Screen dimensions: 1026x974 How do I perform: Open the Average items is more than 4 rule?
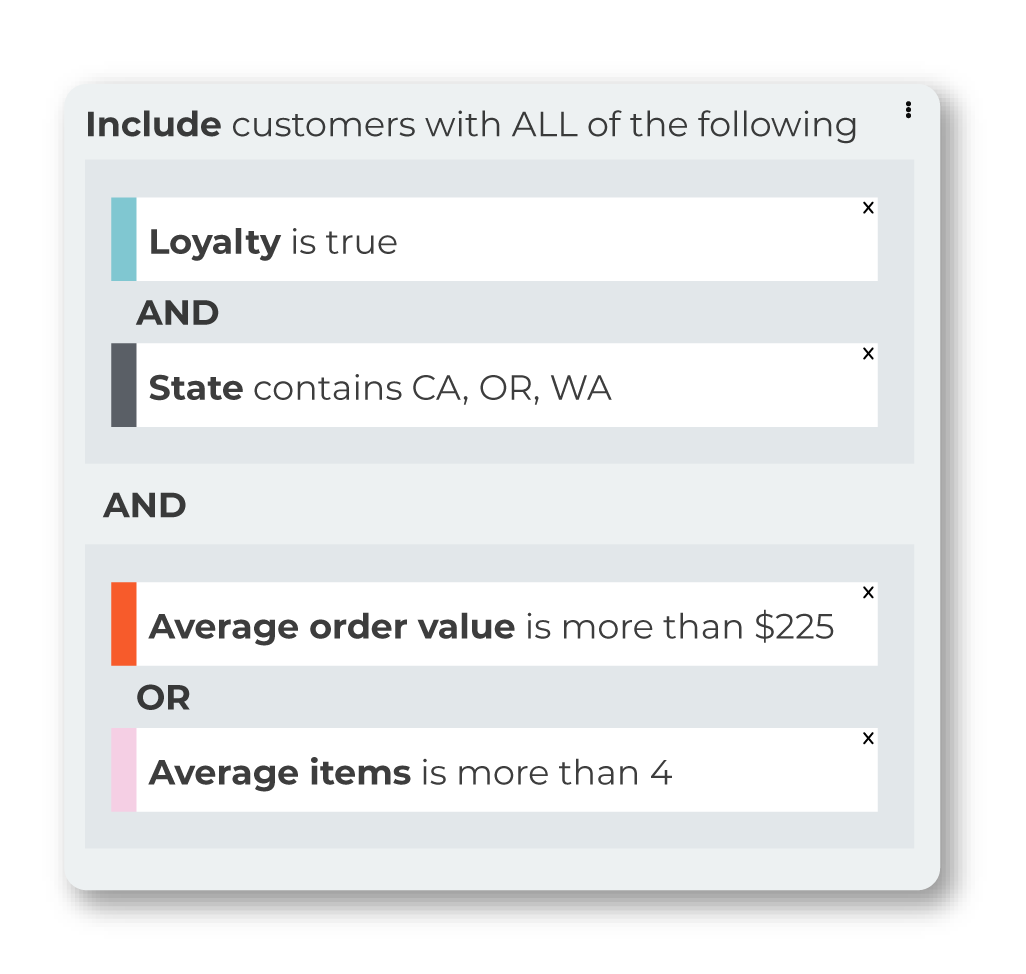pos(494,770)
